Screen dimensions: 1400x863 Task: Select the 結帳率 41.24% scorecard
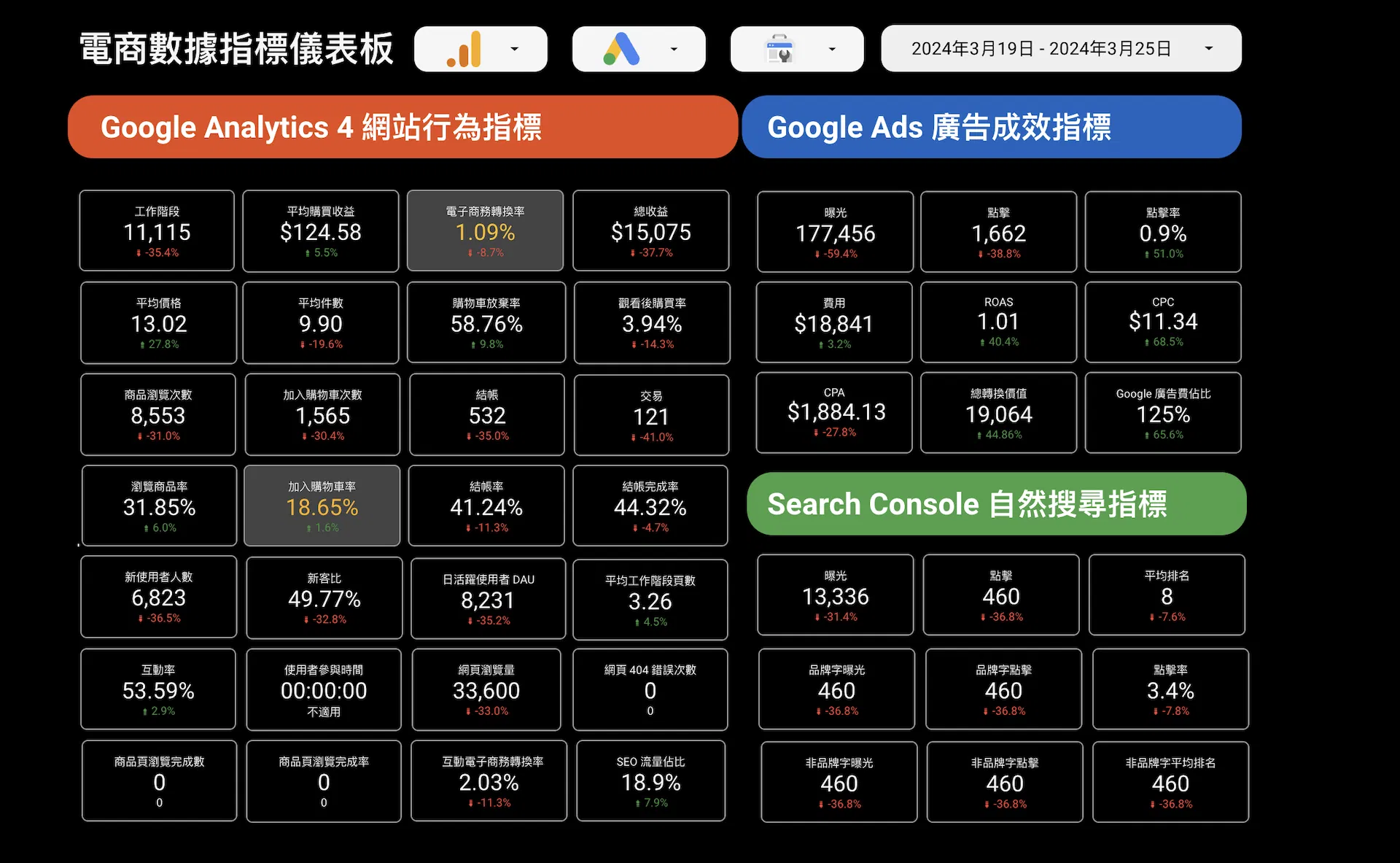486,506
